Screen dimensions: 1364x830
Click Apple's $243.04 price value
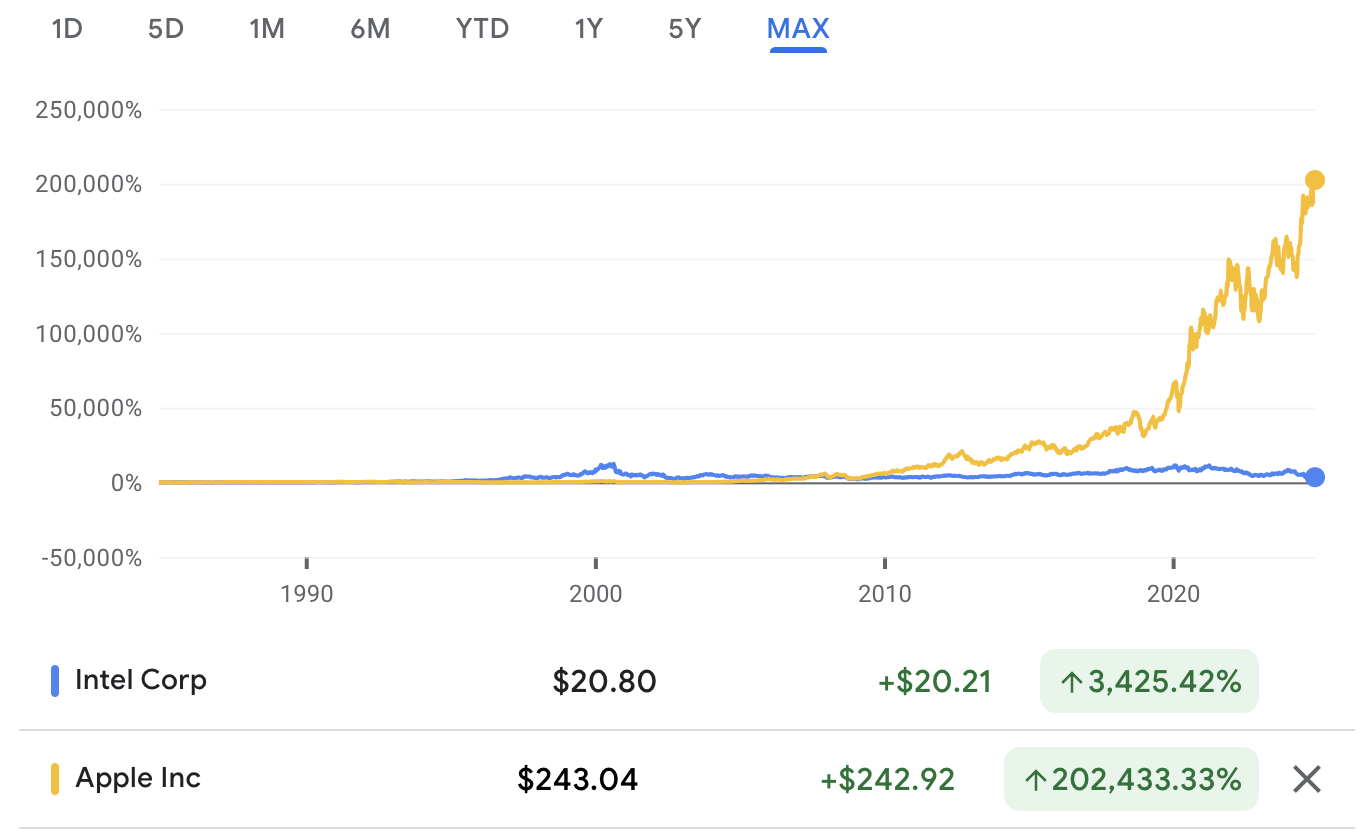[x=578, y=778]
